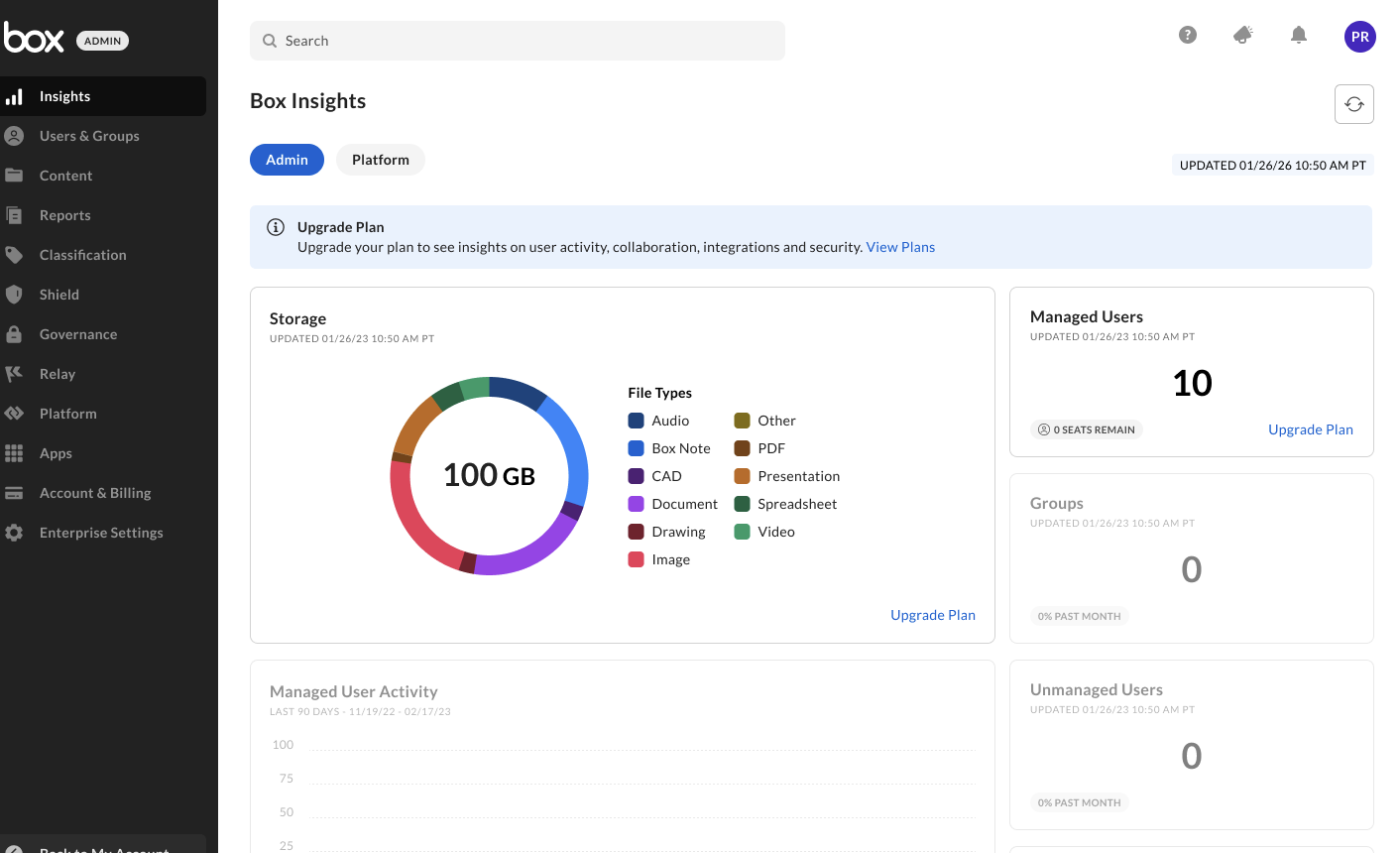This screenshot has width=1400, height=853.
Task: Open the Reports sidebar item
Action: point(64,215)
